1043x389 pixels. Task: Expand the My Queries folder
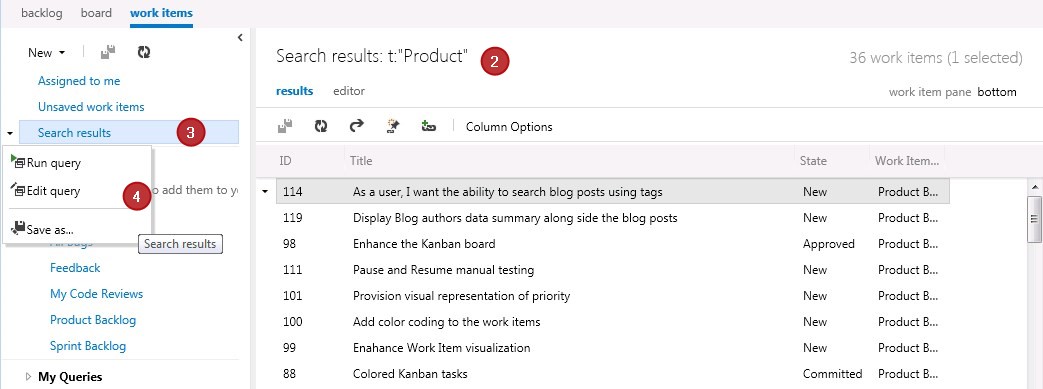[x=28, y=376]
